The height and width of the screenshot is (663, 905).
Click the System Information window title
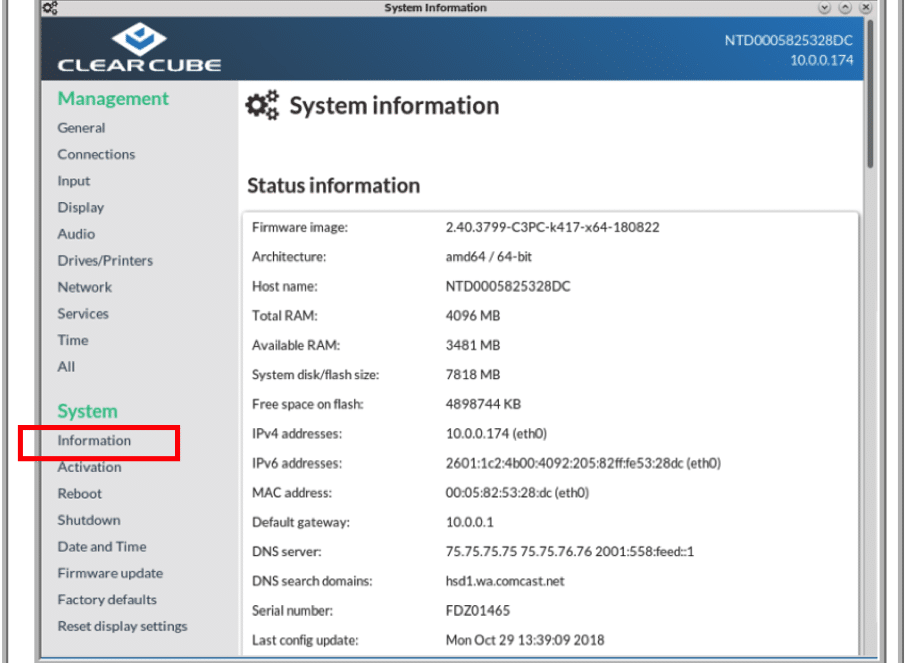point(436,8)
